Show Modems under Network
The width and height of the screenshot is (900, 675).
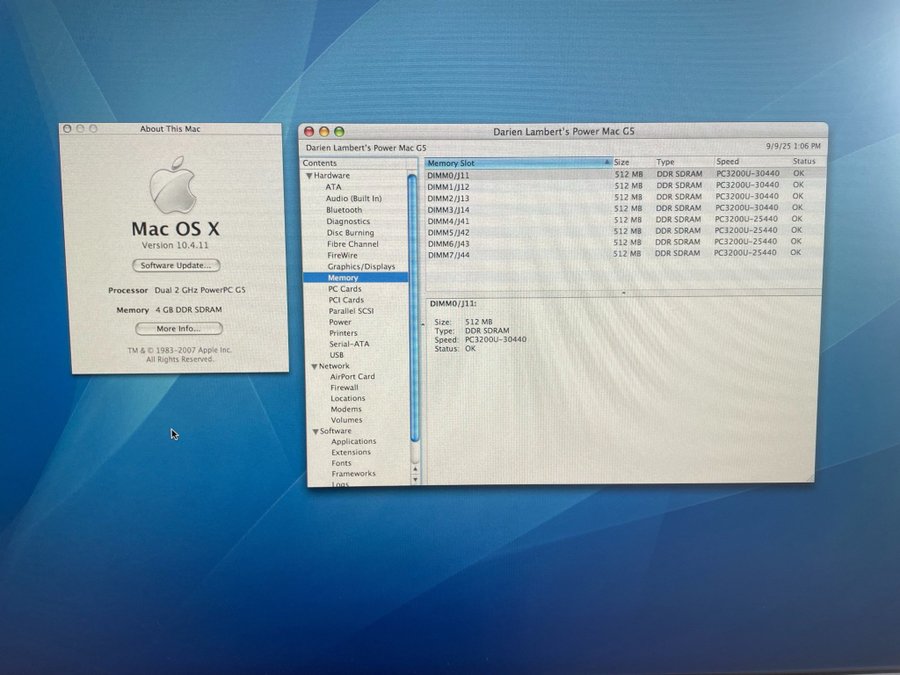click(x=346, y=409)
